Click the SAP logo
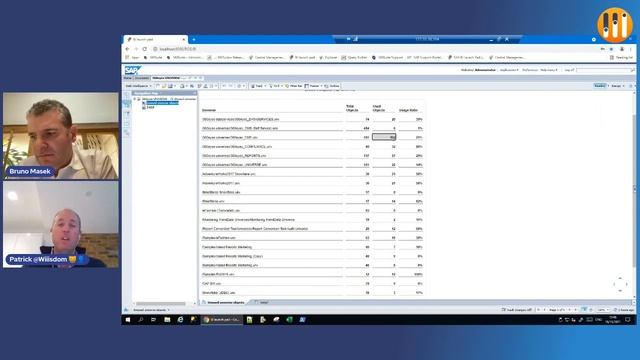The image size is (640, 360). [132, 70]
